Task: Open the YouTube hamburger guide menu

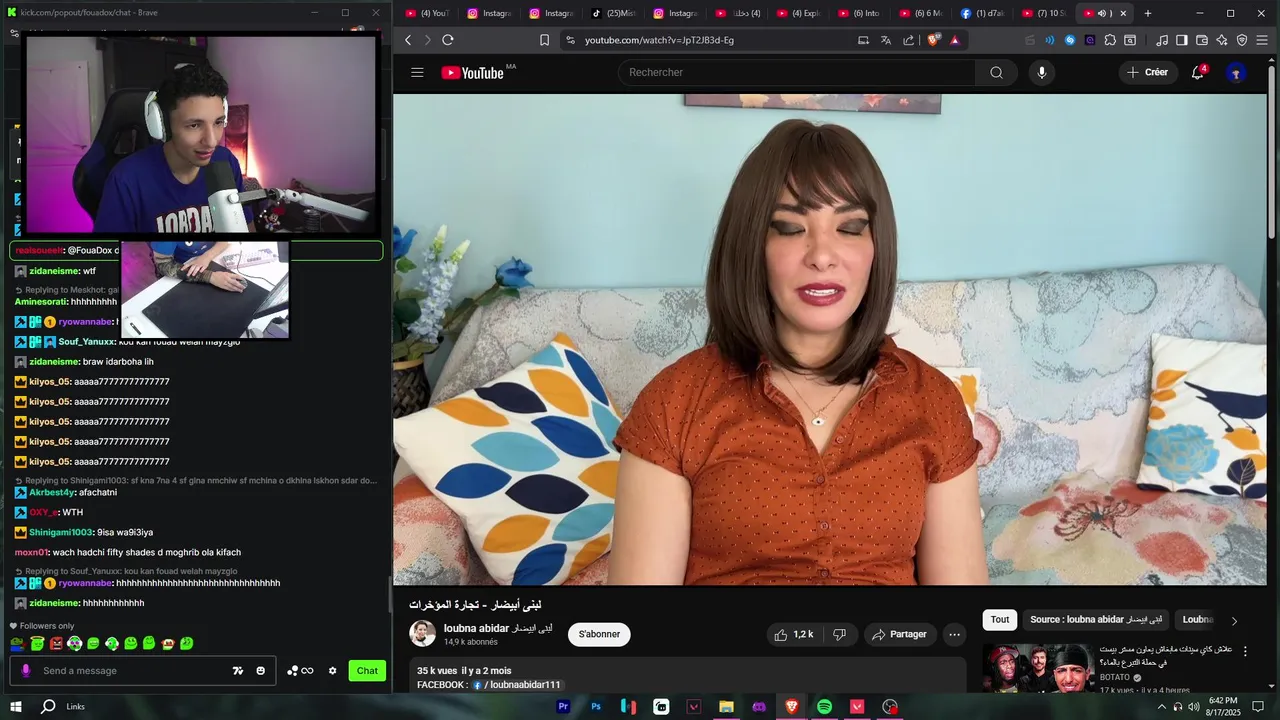Action: pyautogui.click(x=417, y=72)
